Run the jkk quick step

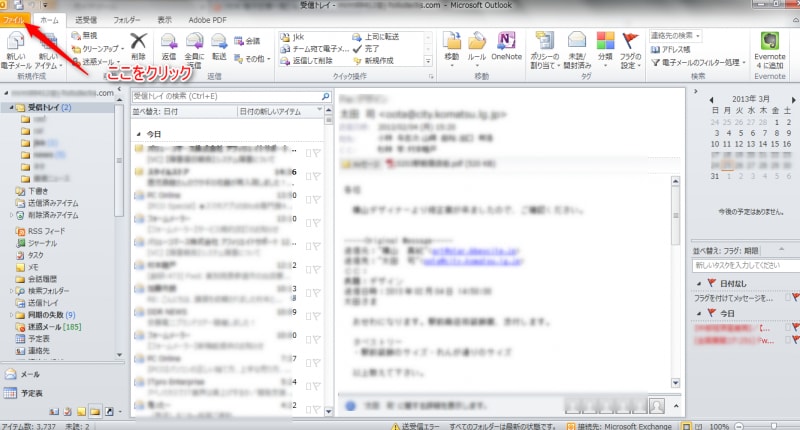tap(292, 37)
